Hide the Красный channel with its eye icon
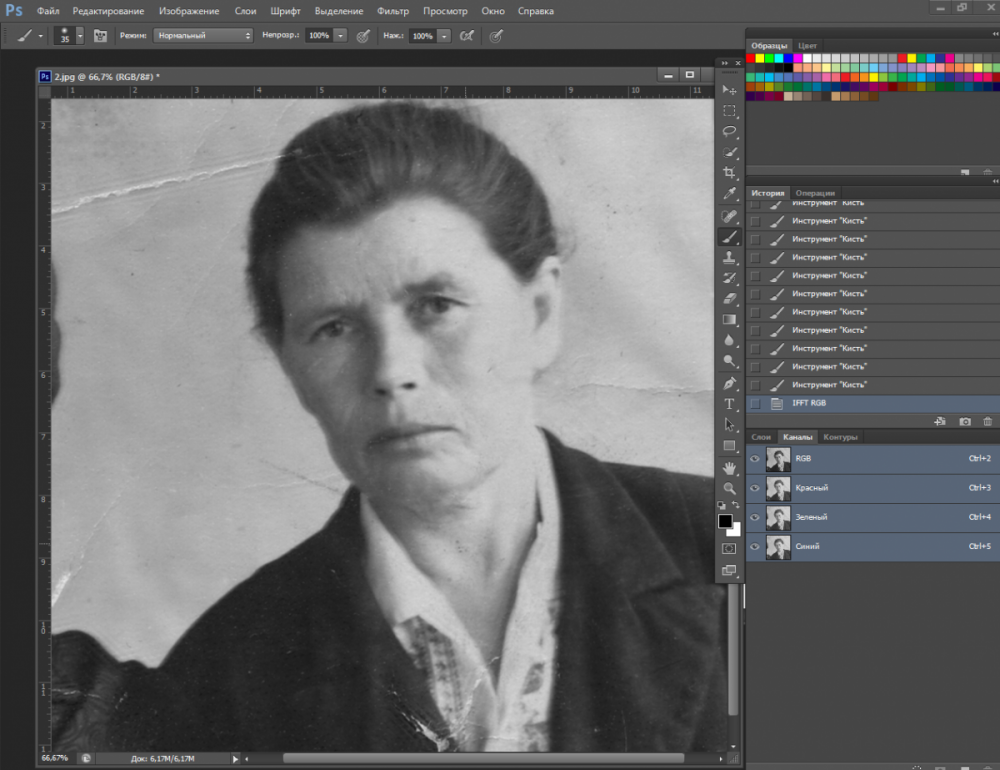 click(x=755, y=488)
